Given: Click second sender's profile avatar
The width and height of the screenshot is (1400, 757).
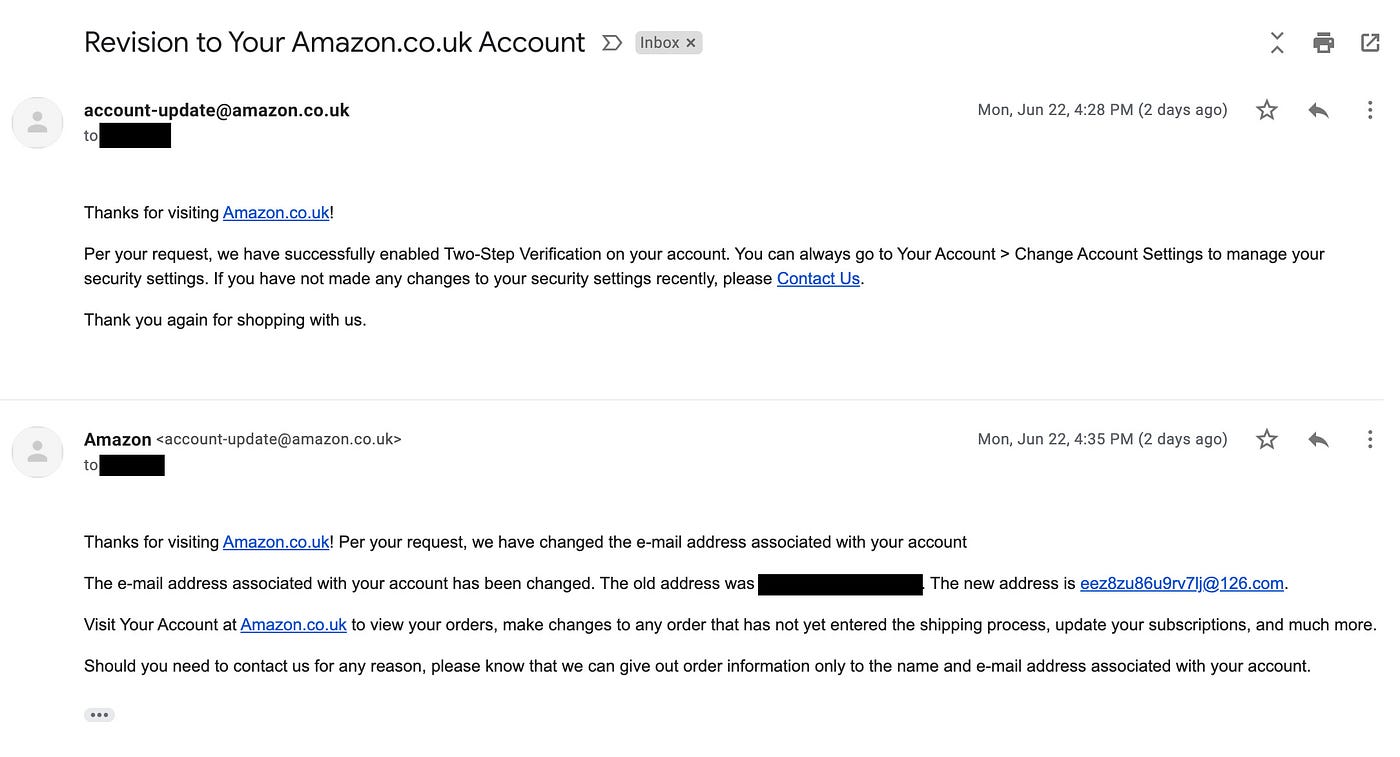Looking at the screenshot, I should (38, 452).
